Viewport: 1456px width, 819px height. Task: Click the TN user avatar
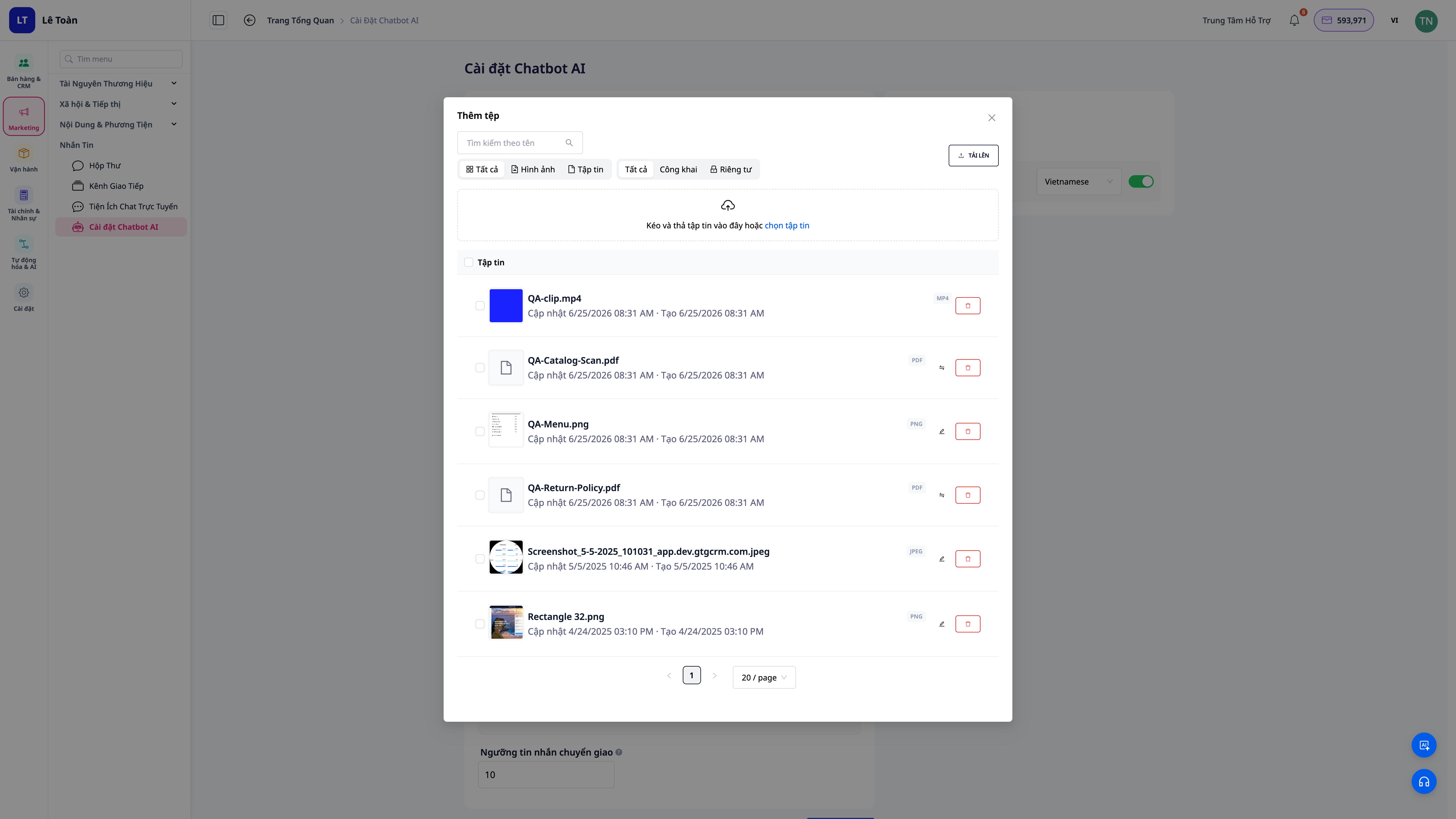pos(1426,21)
